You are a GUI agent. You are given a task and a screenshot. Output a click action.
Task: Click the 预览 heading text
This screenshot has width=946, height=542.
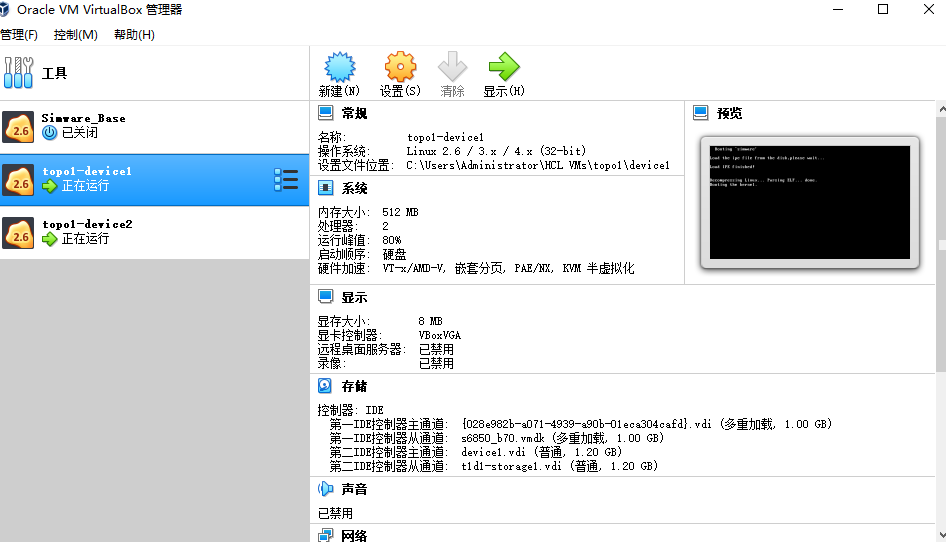pos(729,113)
